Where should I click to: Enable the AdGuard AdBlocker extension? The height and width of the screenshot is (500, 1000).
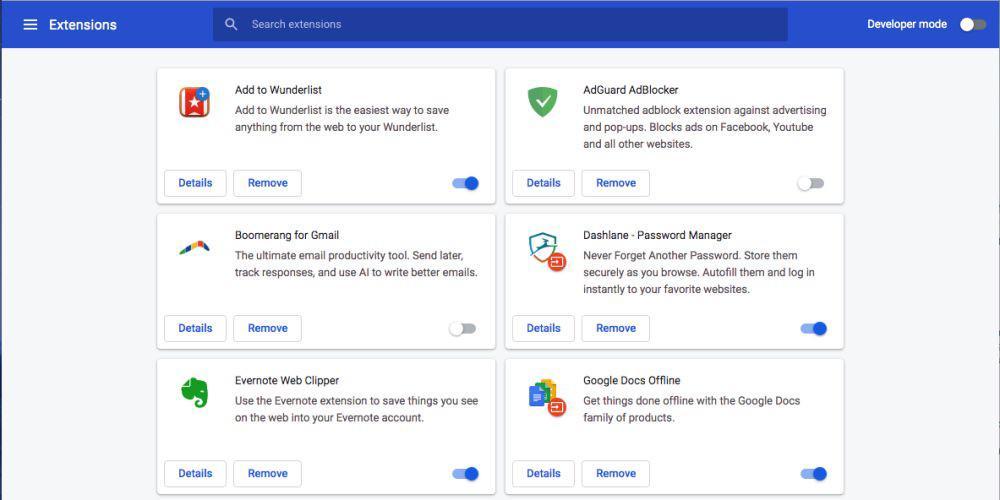811,184
